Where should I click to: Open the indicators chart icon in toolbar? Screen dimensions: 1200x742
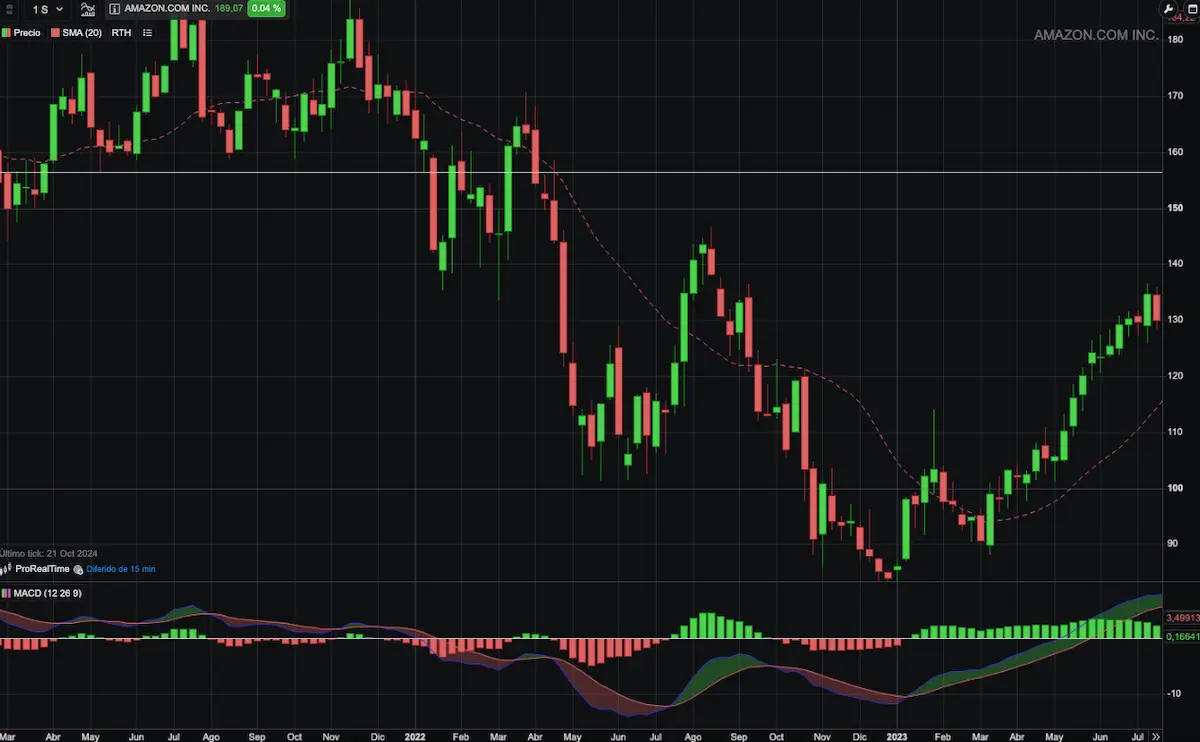(88, 9)
